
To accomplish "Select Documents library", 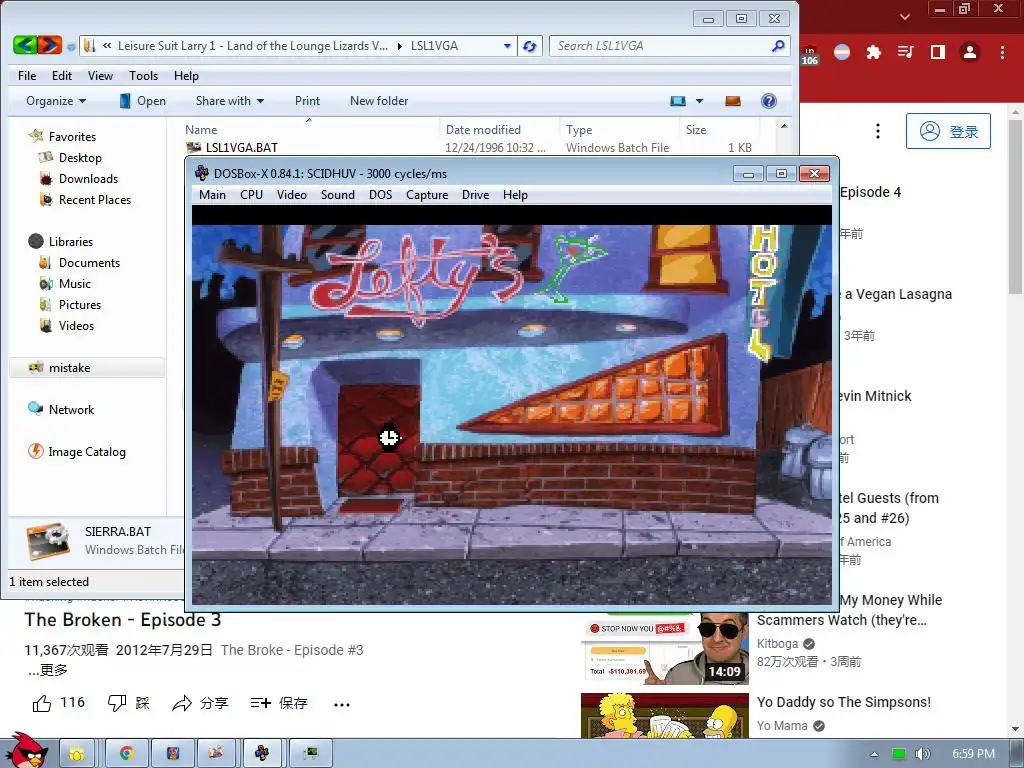I will (x=89, y=263).
